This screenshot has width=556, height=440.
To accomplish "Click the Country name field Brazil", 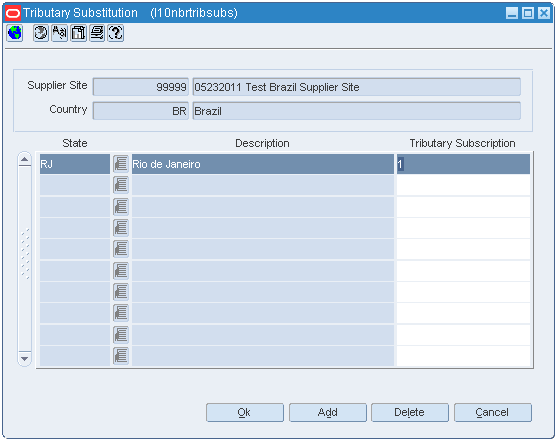I will coord(357,111).
